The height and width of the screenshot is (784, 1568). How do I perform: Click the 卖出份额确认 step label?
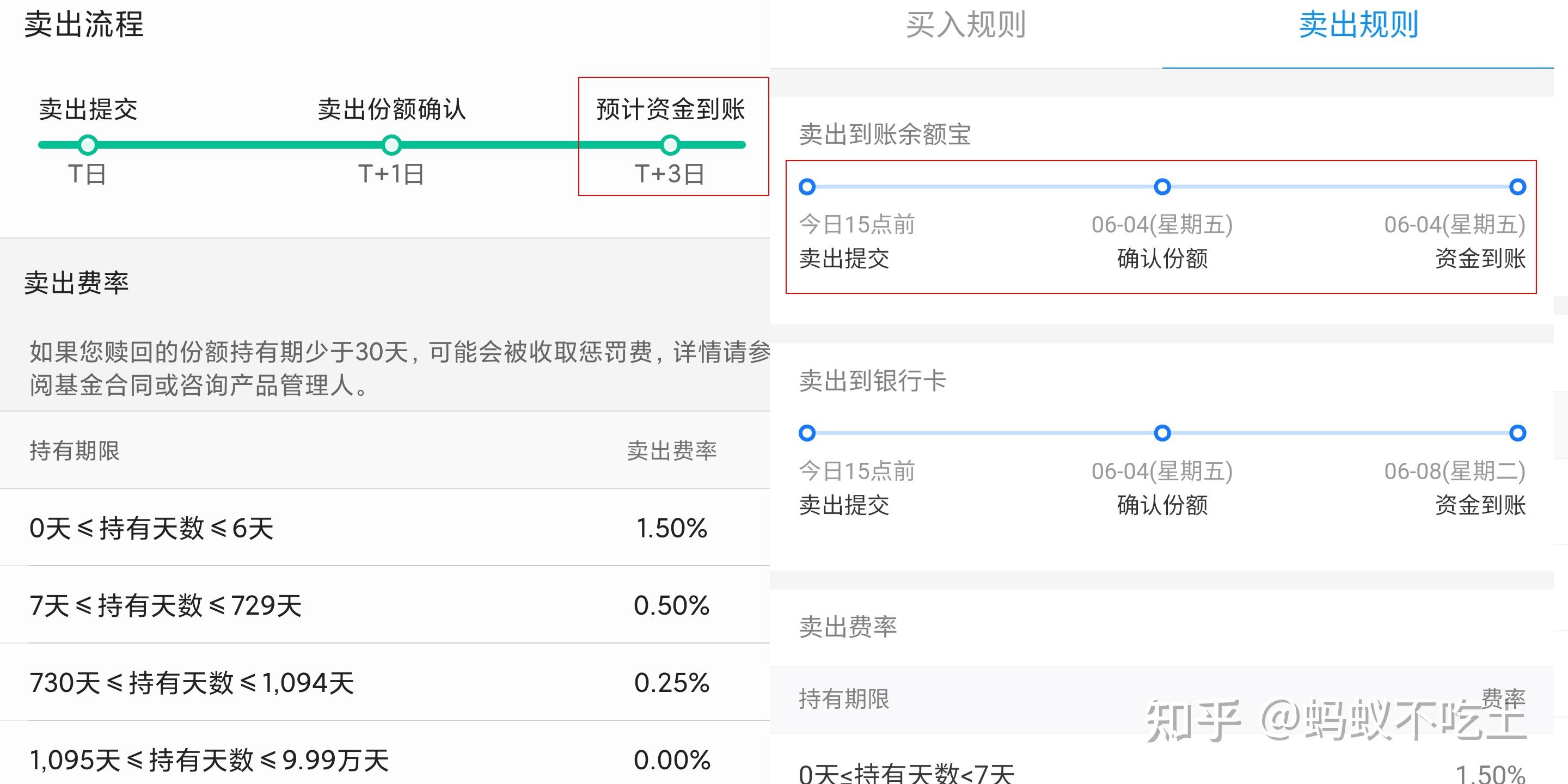click(391, 109)
